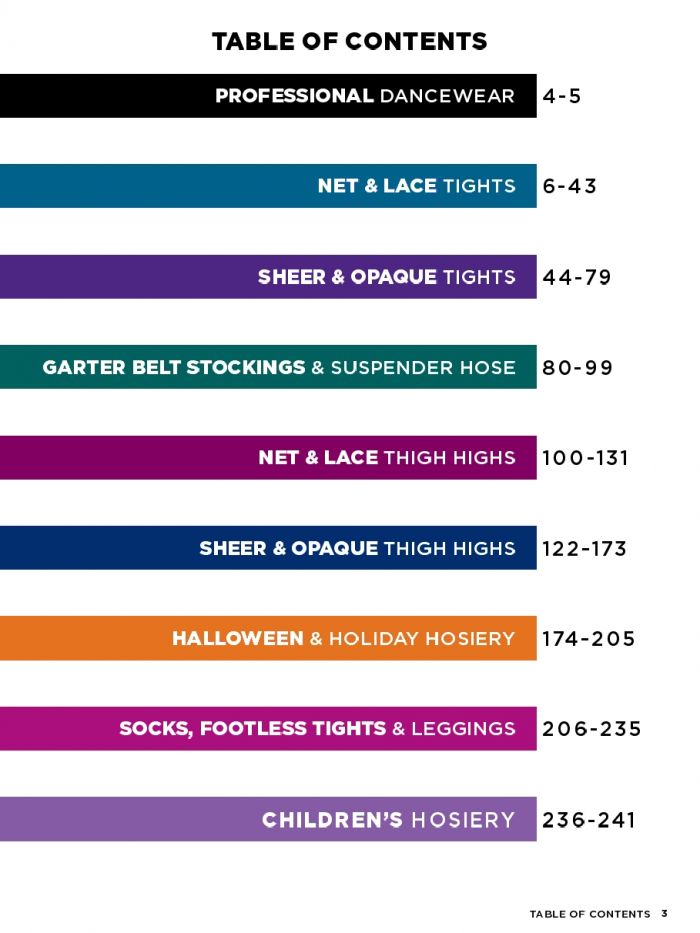The height and width of the screenshot is (933, 700).
Task: Click the 174-205 page range
Action: tap(588, 638)
